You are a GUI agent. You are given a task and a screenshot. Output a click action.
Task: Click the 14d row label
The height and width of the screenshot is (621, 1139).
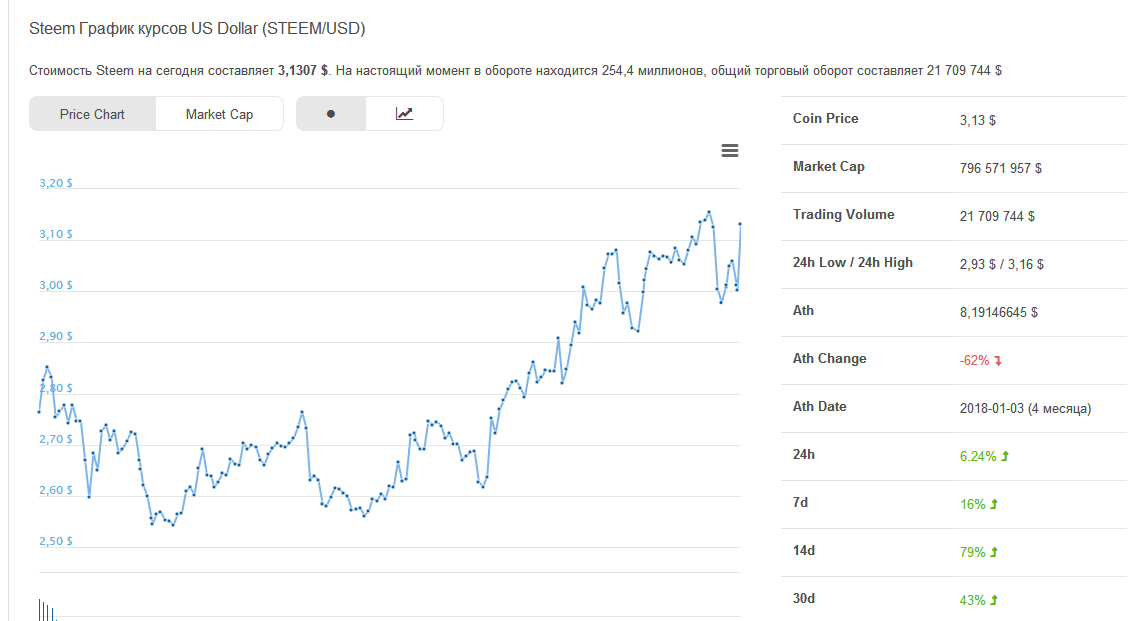click(x=803, y=550)
